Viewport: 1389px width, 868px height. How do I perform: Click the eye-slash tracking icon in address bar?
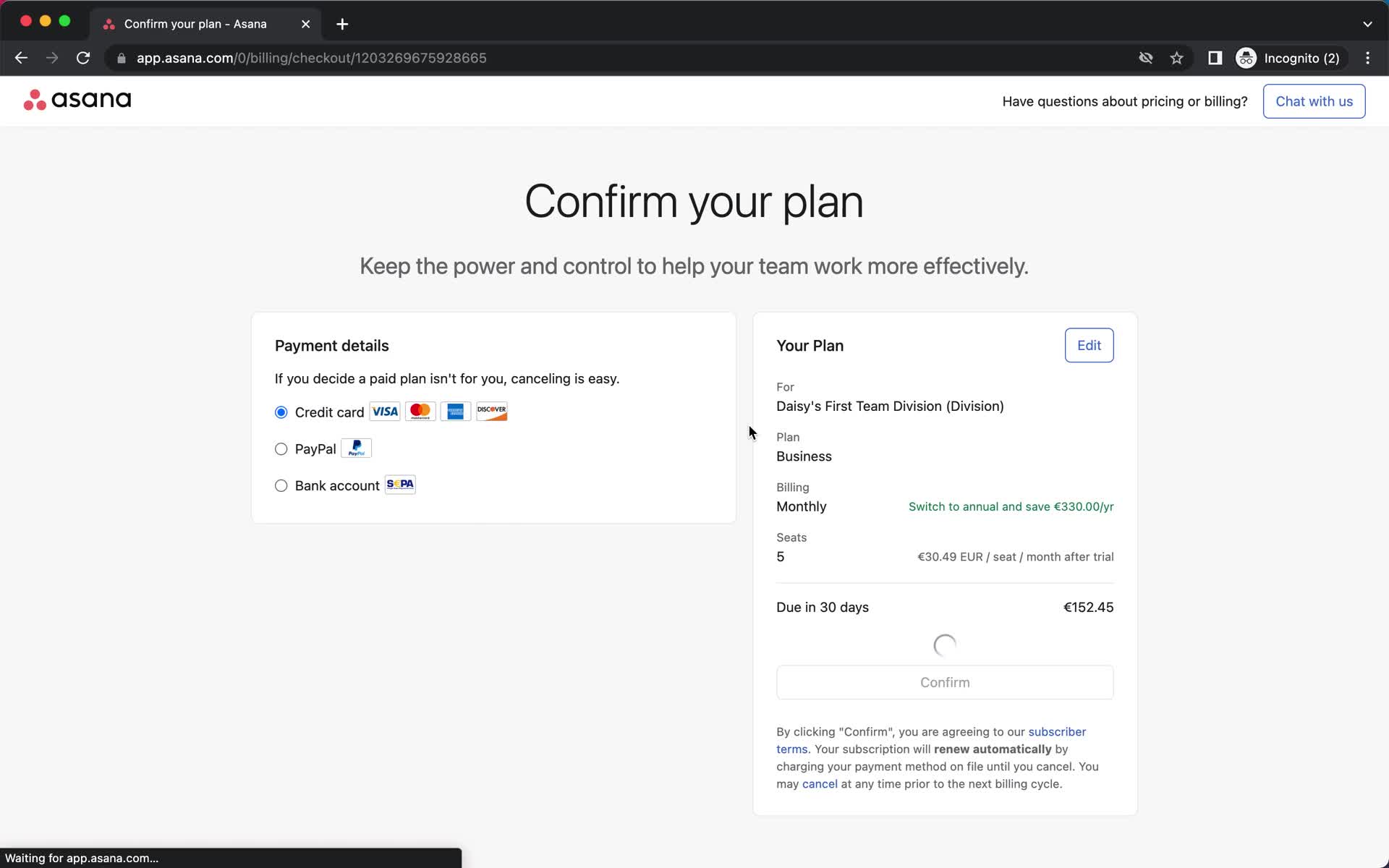tap(1146, 58)
